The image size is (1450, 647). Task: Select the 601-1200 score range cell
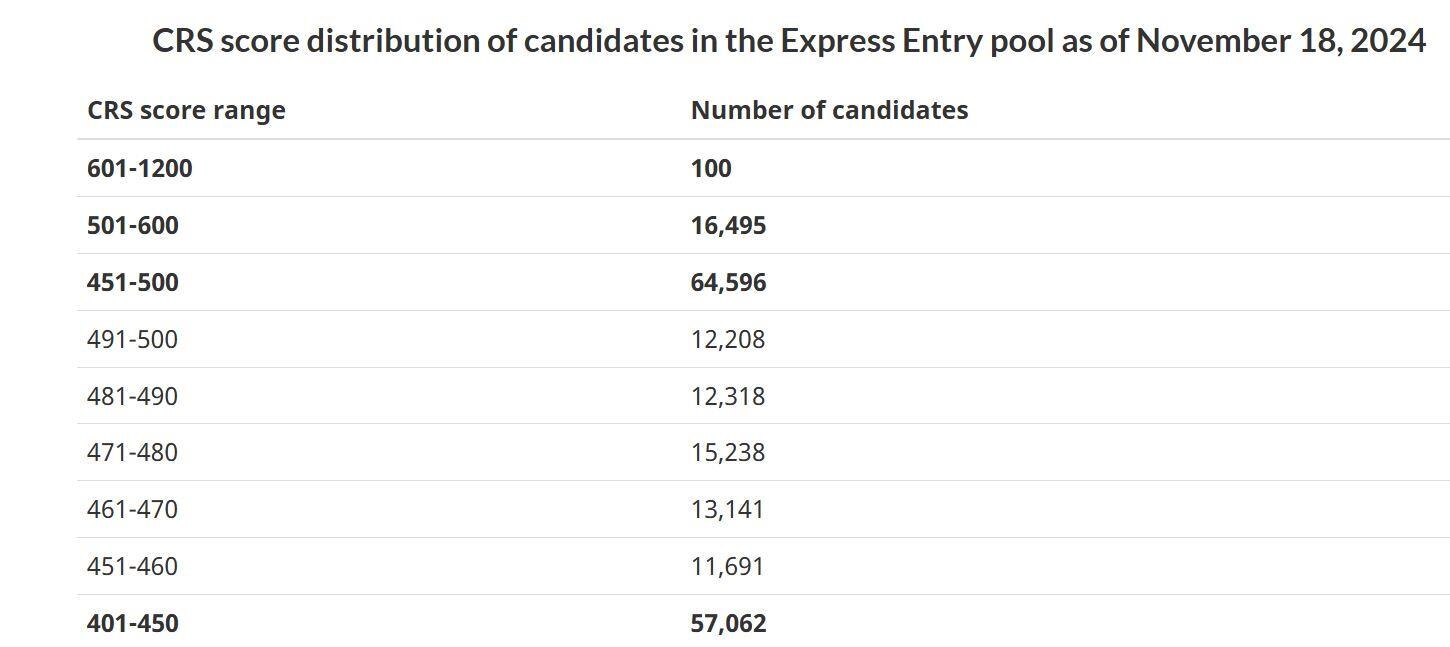coord(139,168)
